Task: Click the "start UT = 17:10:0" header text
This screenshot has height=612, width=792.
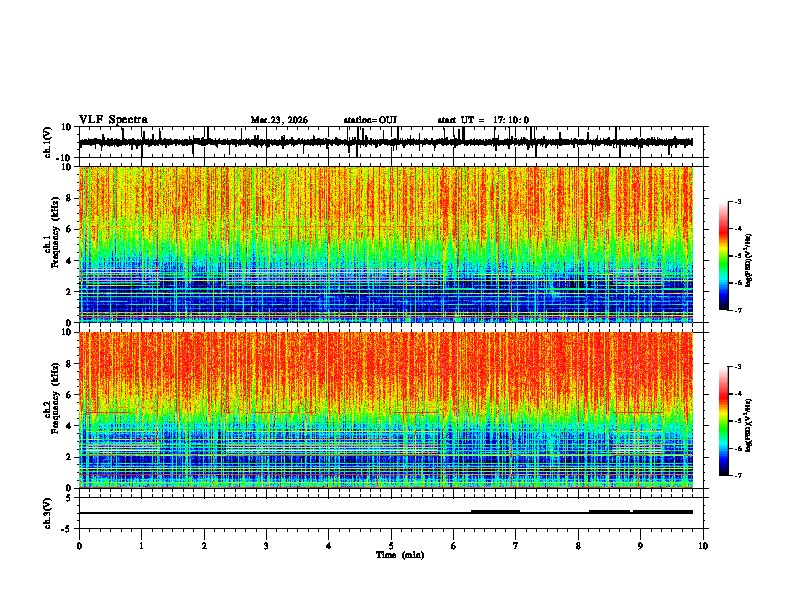Action: (483, 120)
